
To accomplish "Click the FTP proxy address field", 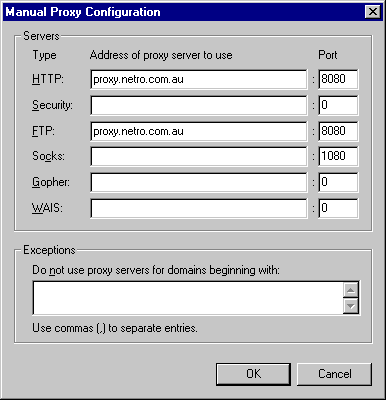I will (199, 131).
